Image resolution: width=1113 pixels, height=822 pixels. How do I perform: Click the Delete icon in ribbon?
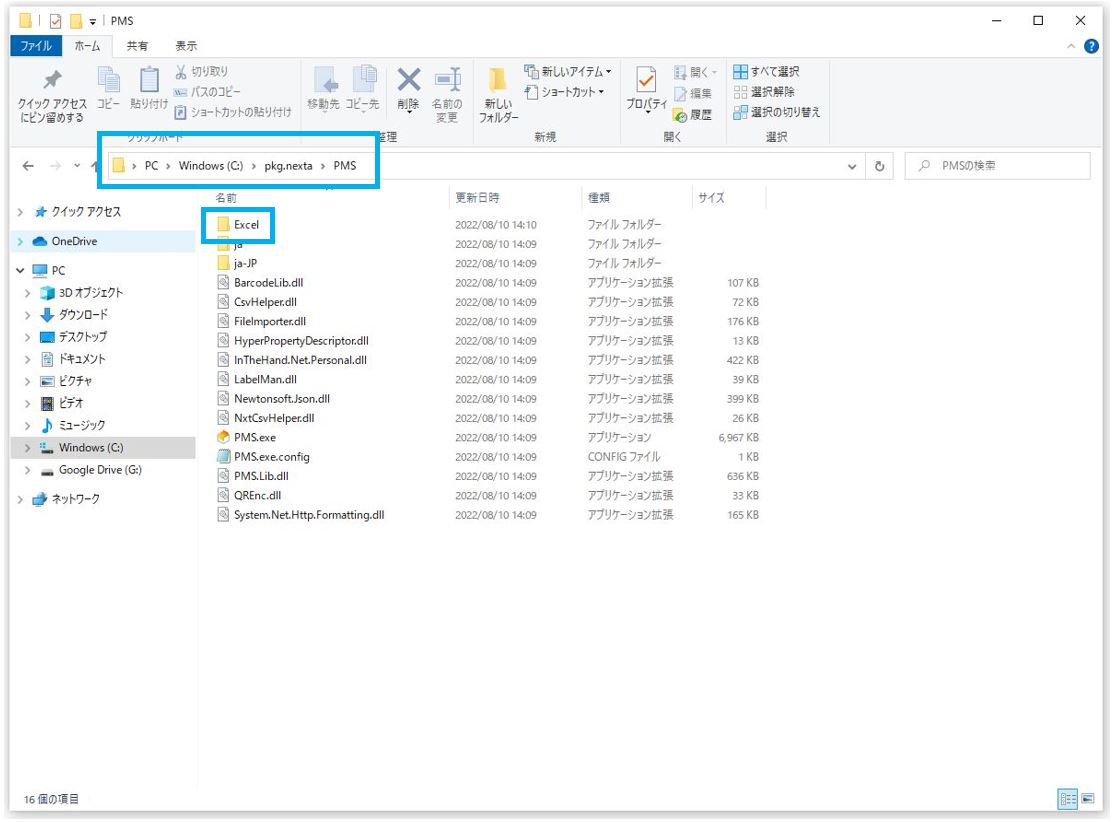tap(408, 82)
